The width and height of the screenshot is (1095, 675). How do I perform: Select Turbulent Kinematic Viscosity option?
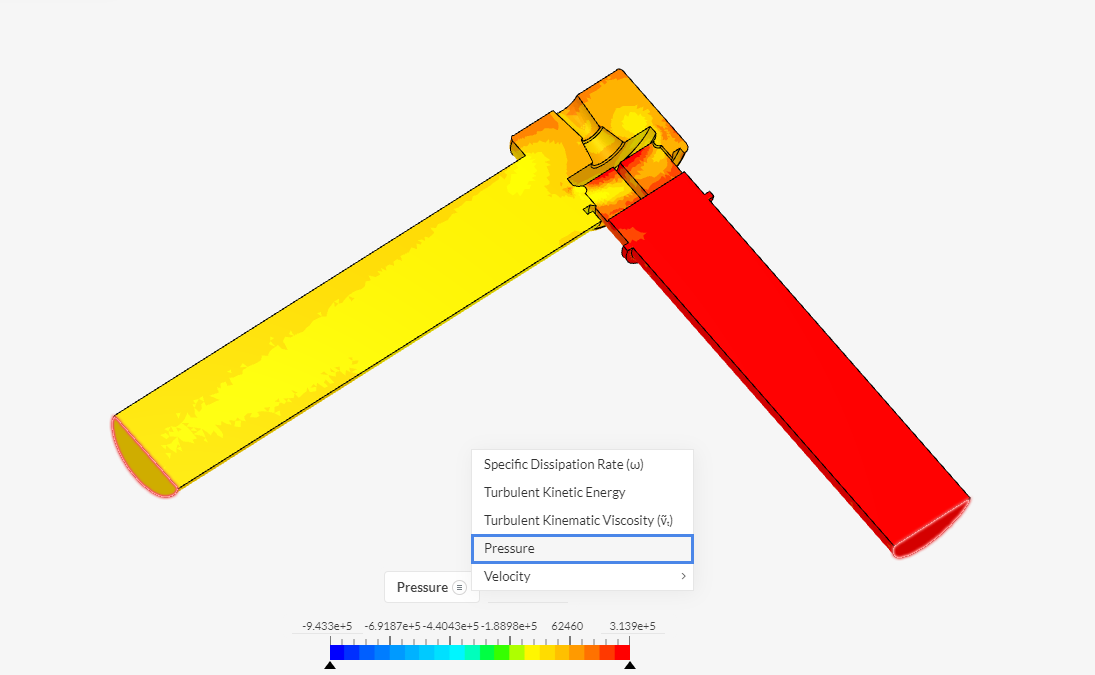[577, 520]
